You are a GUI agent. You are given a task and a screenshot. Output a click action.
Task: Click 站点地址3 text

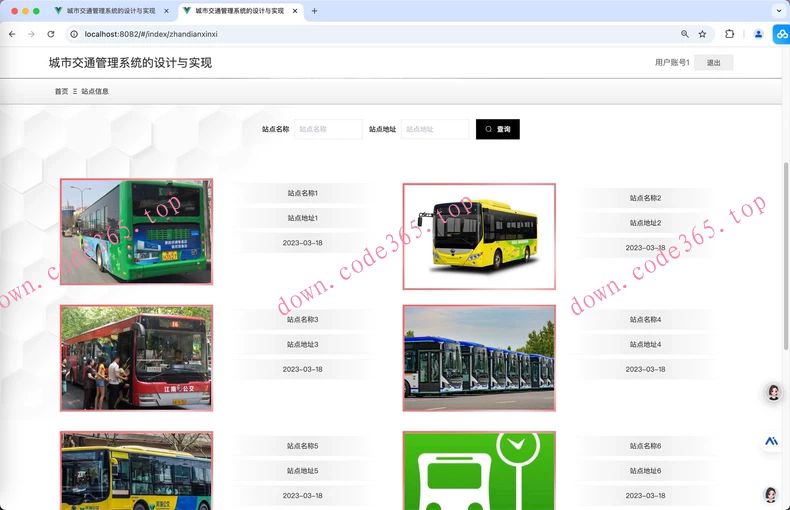point(302,344)
